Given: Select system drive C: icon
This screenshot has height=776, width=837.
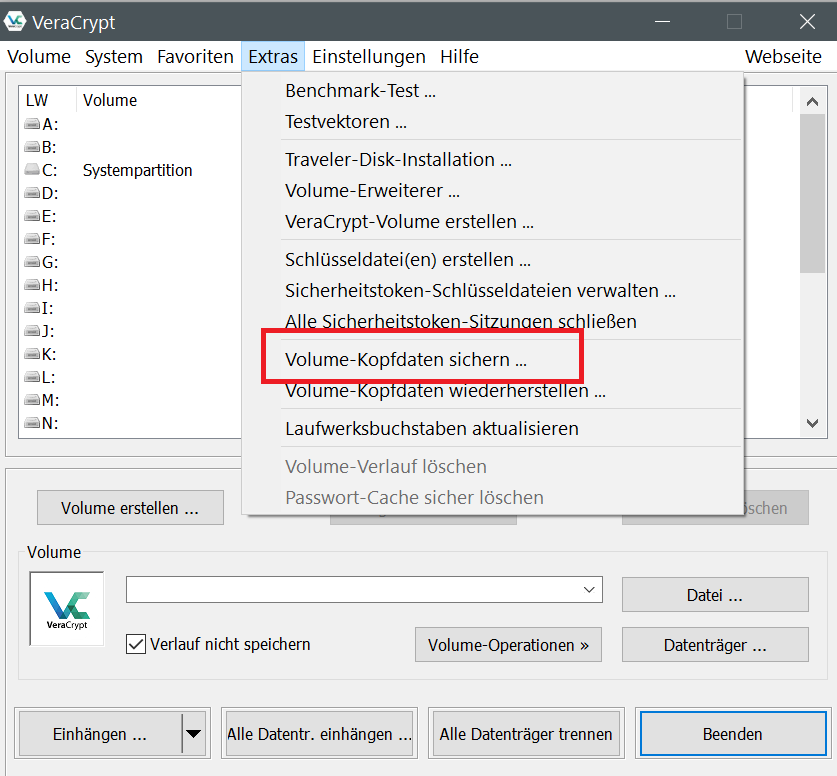Looking at the screenshot, I should click(32, 170).
